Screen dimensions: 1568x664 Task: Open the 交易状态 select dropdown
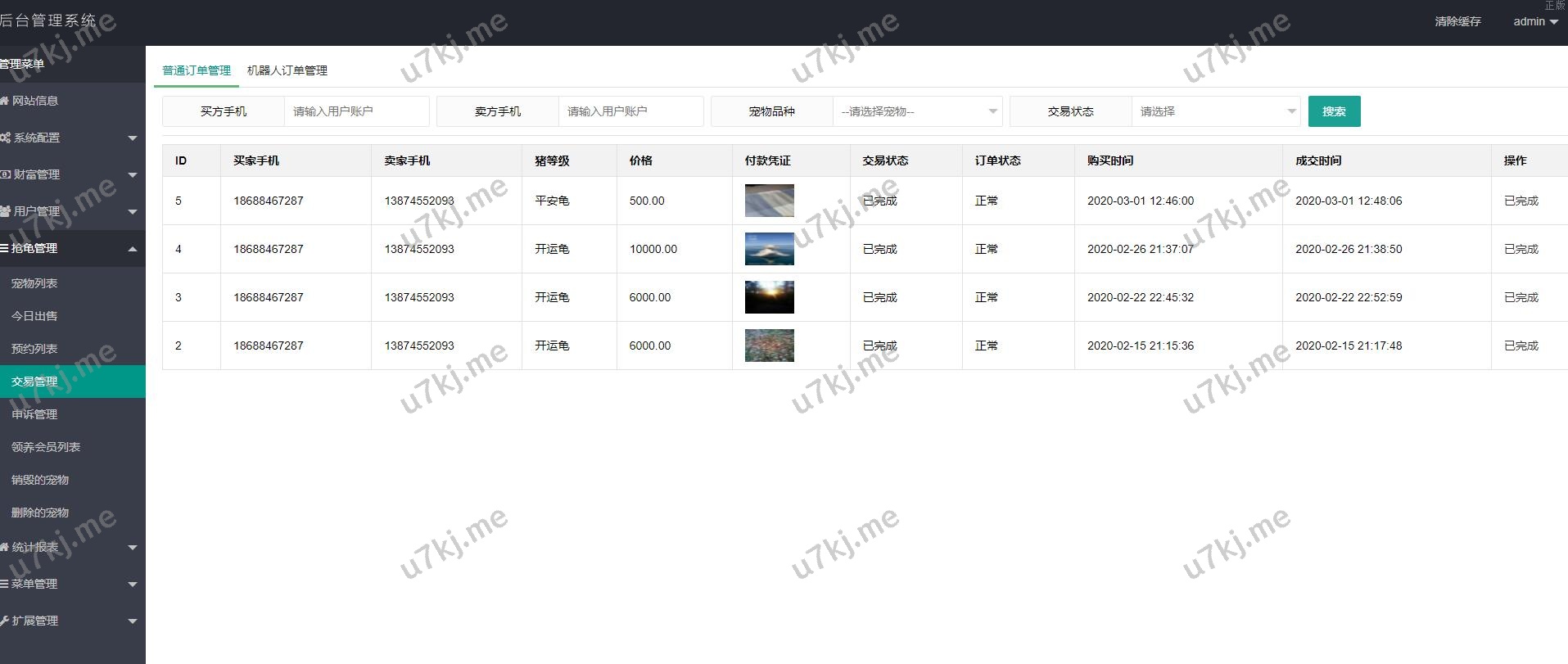[x=1216, y=111]
